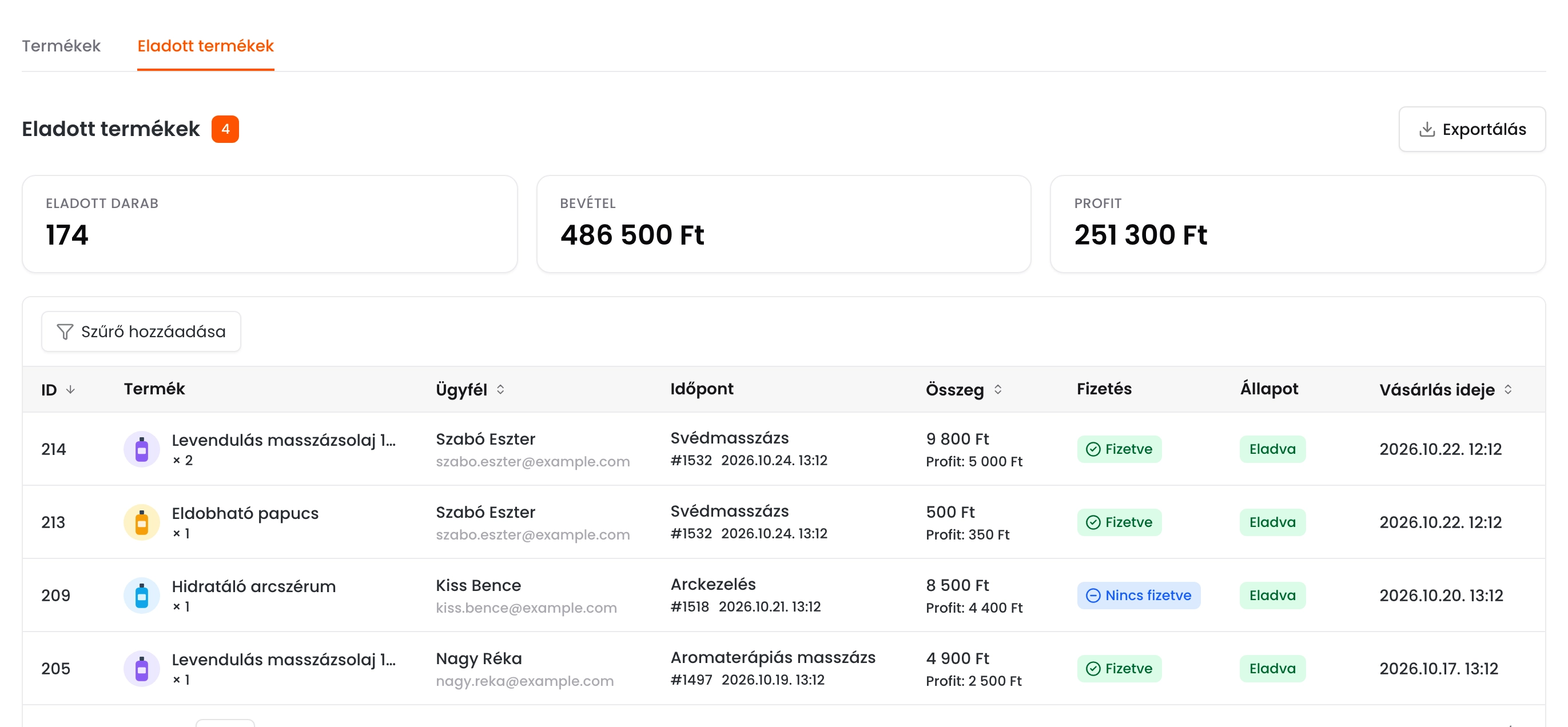Open the Szűrő hozzáadása filter button
Screen dimensions: 1568x727
coord(141,331)
